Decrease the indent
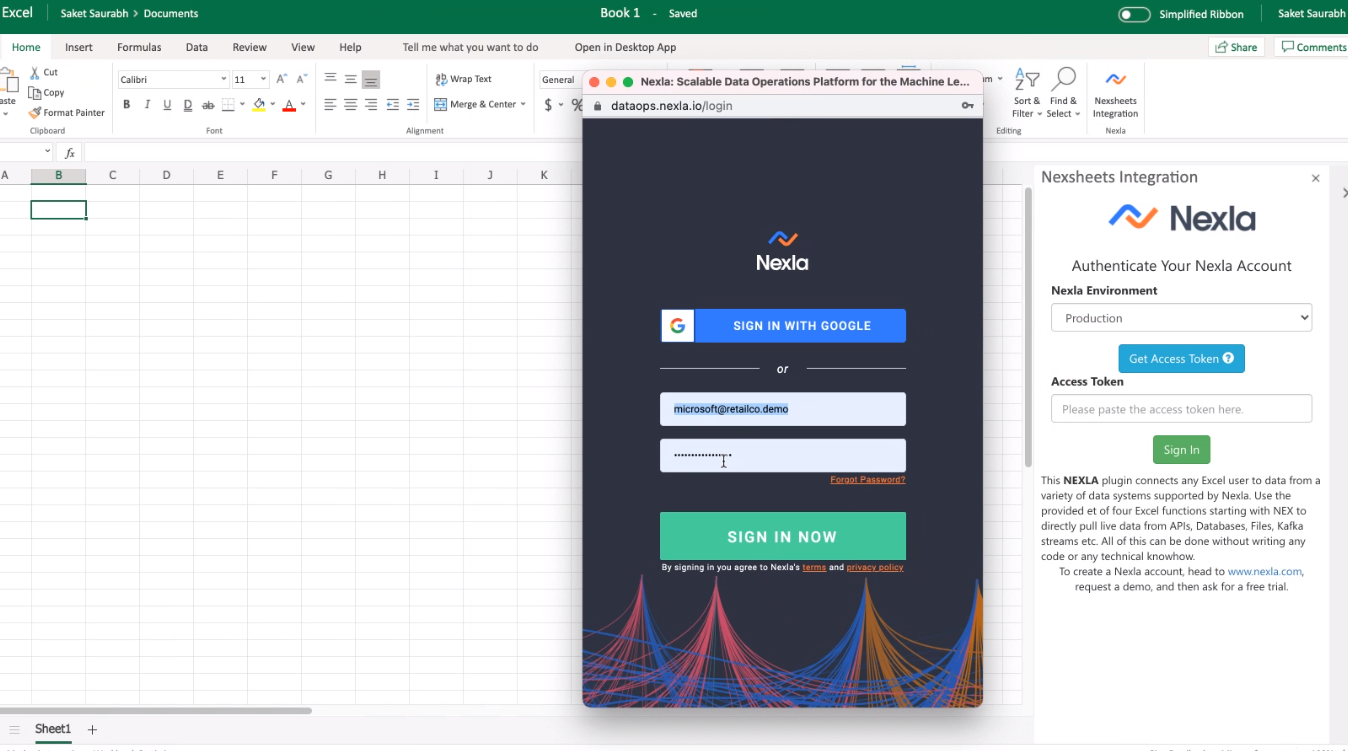The width and height of the screenshot is (1348, 751). point(392,105)
